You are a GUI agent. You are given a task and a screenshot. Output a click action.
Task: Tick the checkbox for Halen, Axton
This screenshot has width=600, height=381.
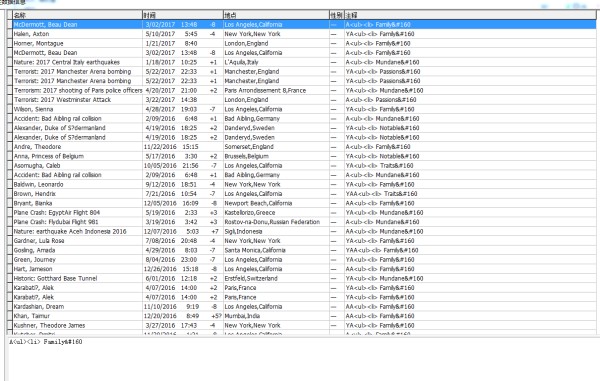(x=10, y=34)
